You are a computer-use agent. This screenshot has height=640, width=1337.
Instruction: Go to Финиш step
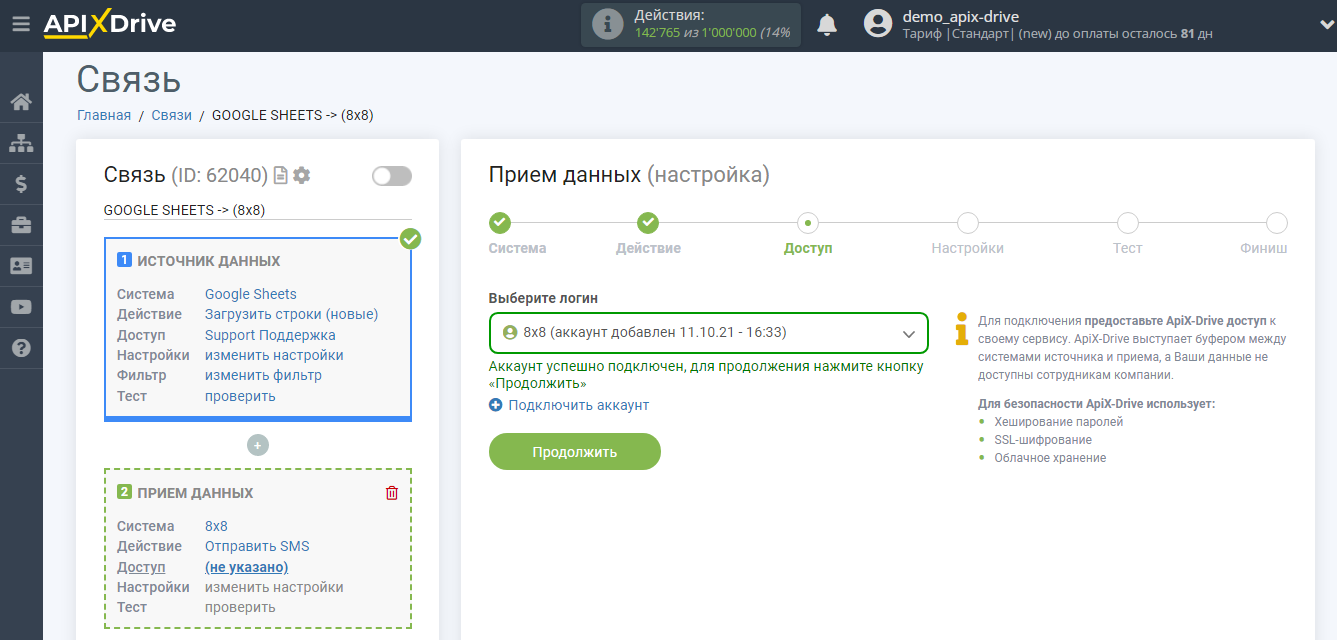1277,223
